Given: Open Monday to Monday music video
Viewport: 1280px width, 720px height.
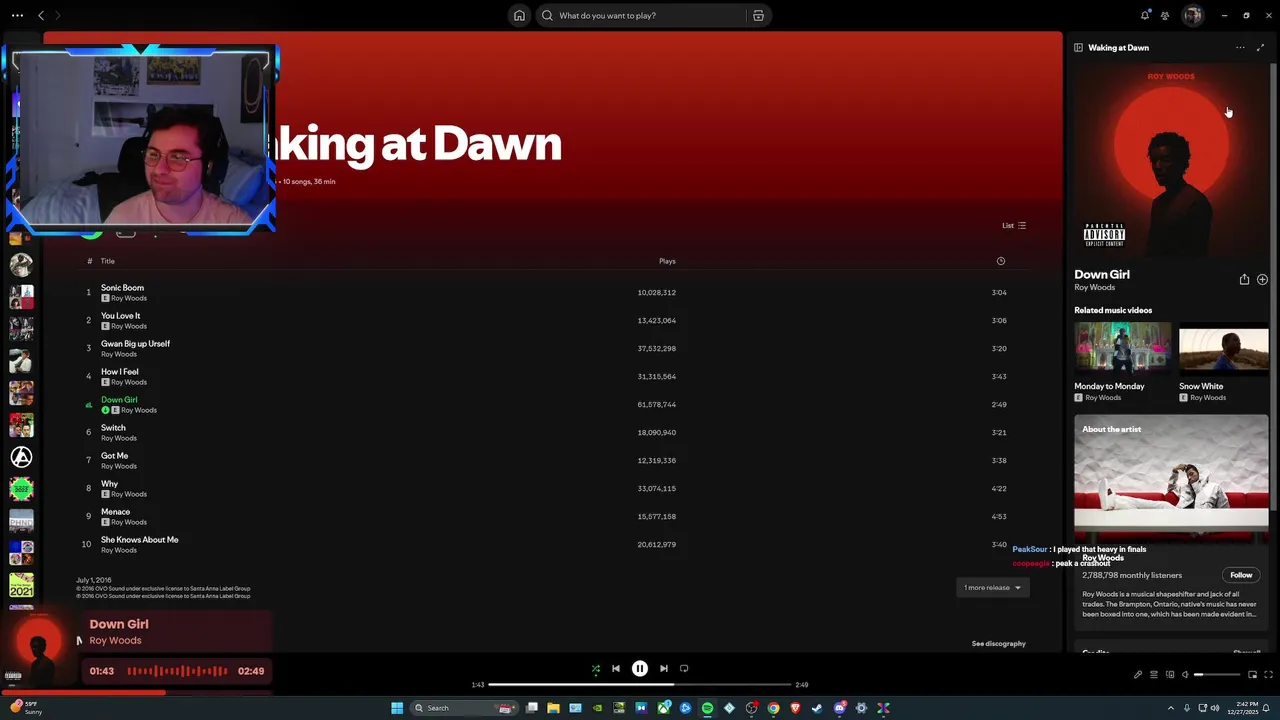Looking at the screenshot, I should (x=1122, y=348).
